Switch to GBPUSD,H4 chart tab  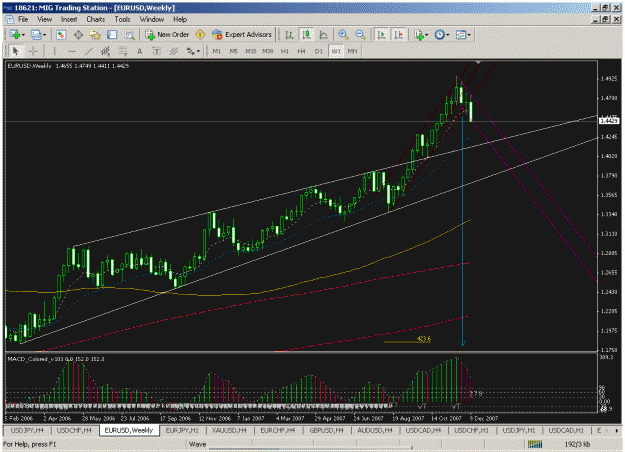pyautogui.click(x=326, y=430)
